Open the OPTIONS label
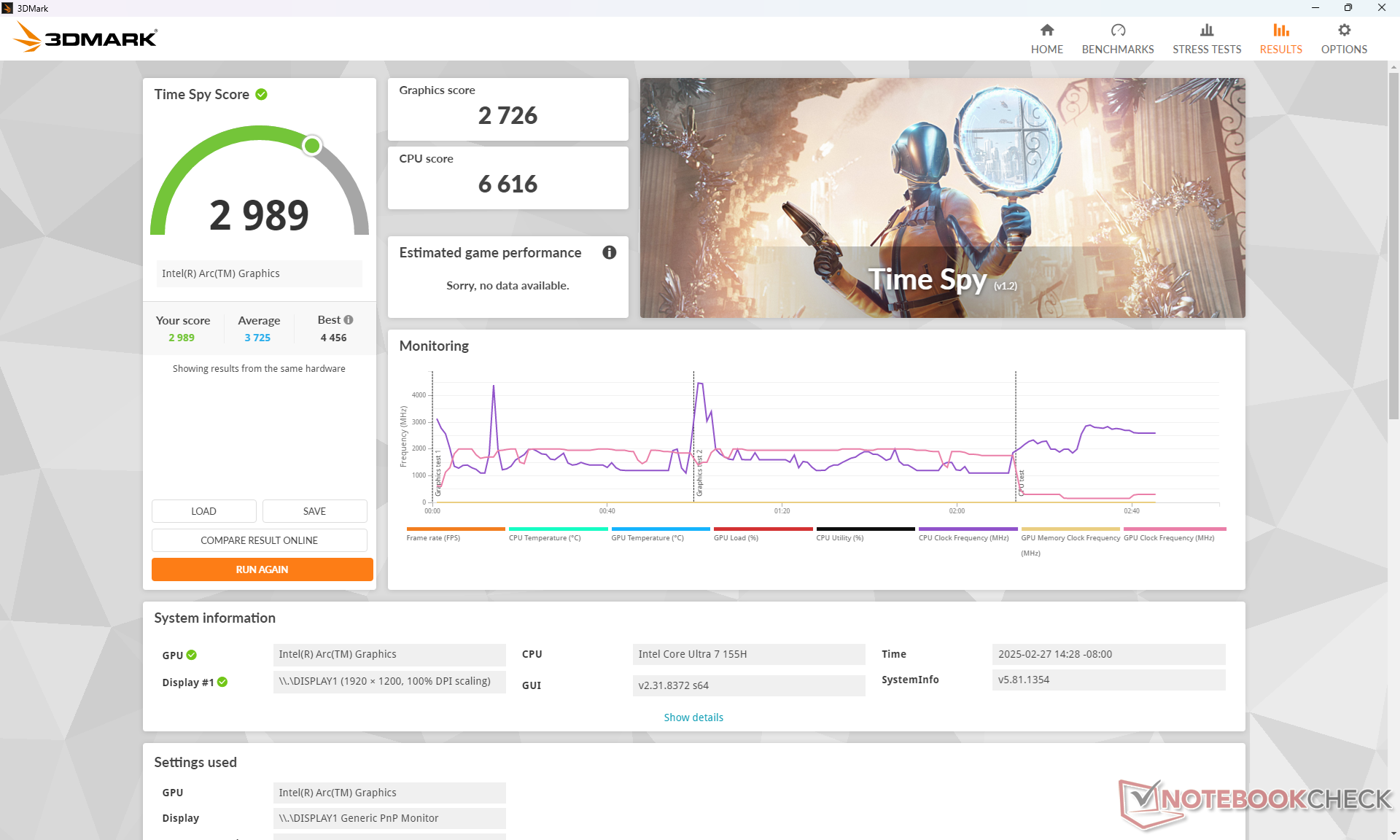Screen dimensions: 1400x840 point(1344,50)
